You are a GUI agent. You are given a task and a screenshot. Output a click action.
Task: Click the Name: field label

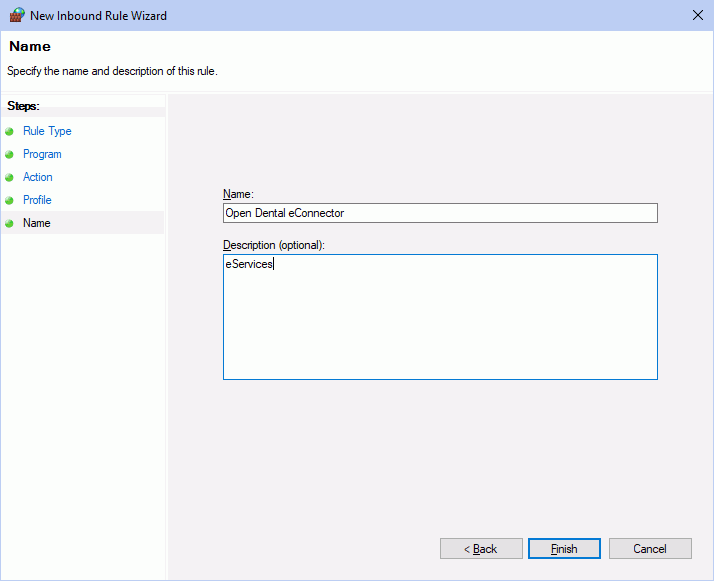[x=238, y=194]
